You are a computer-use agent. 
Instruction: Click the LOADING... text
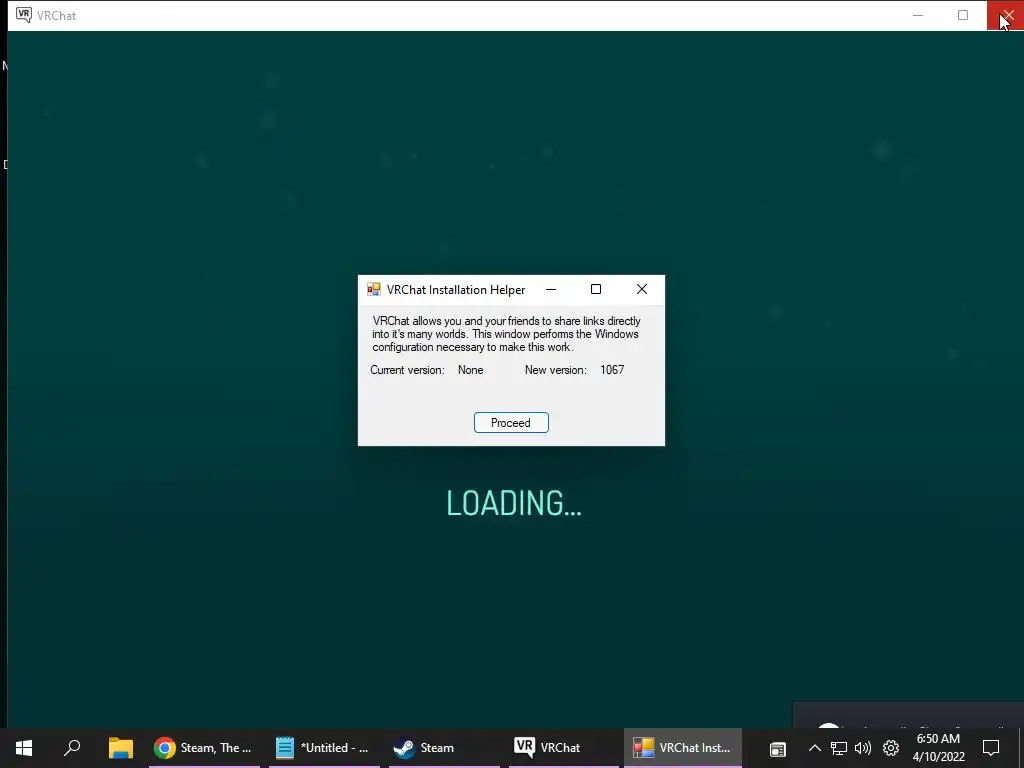point(513,503)
